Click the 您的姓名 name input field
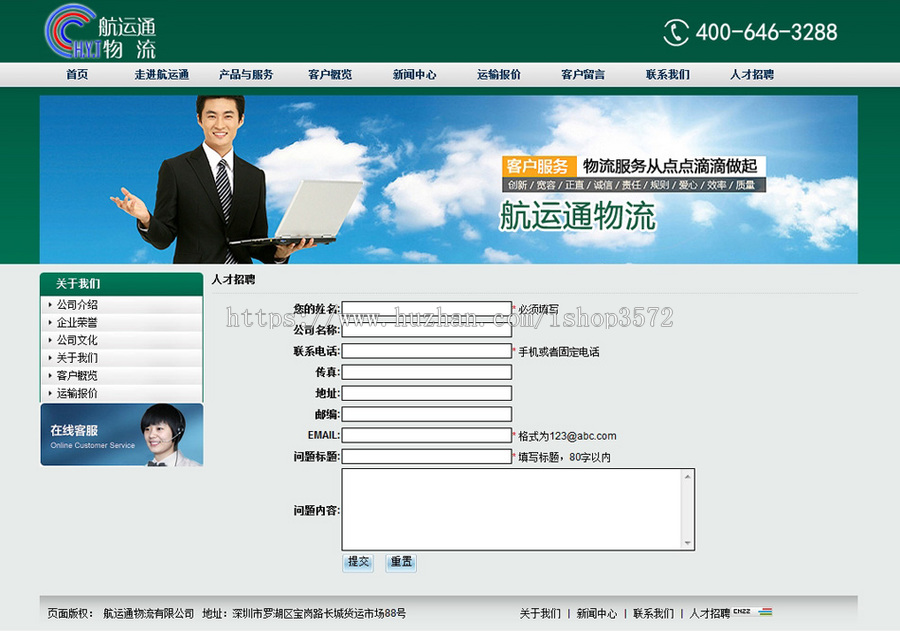The width and height of the screenshot is (900, 631). tap(426, 308)
